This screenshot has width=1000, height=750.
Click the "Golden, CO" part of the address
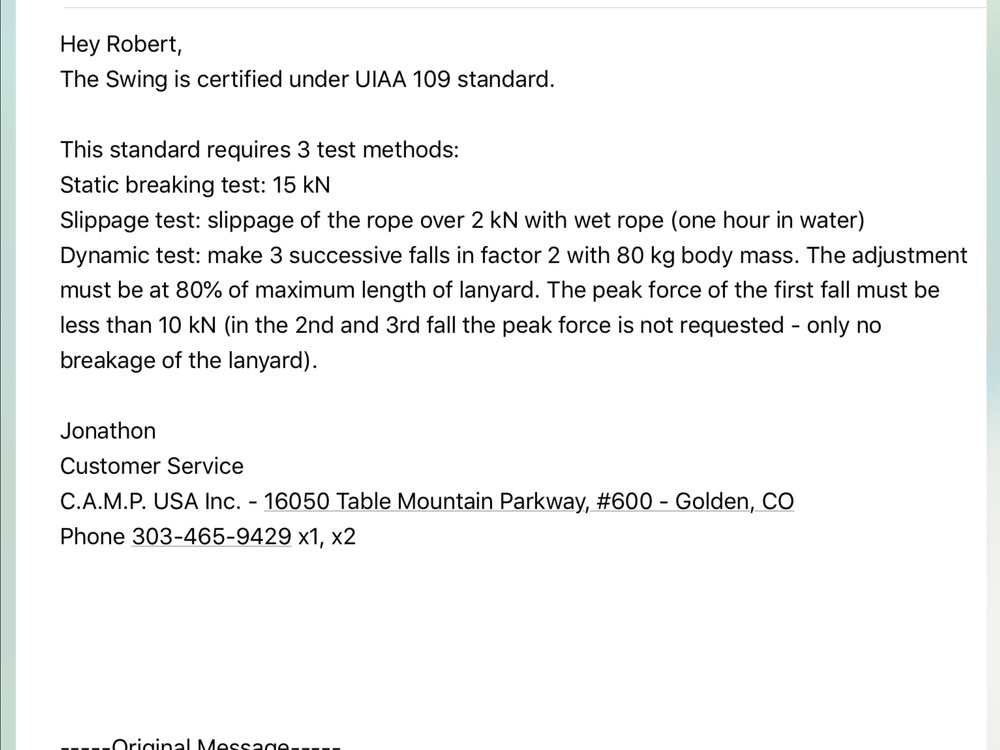(735, 501)
